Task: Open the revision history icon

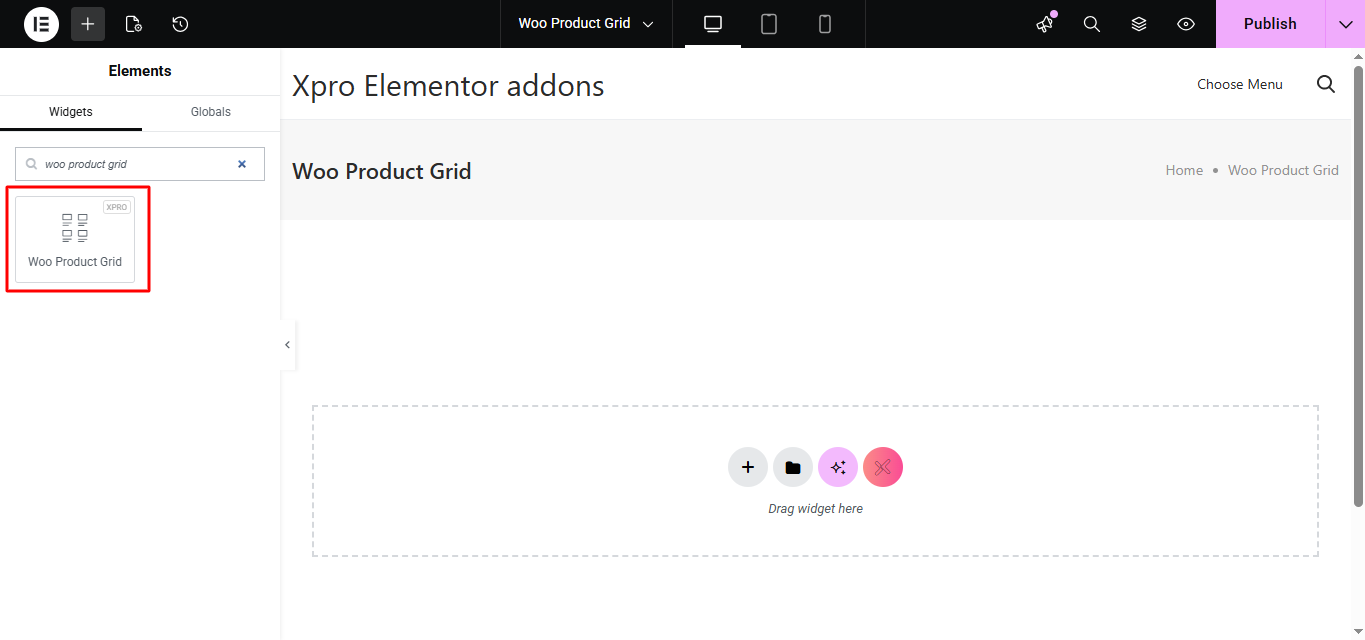Action: [180, 24]
